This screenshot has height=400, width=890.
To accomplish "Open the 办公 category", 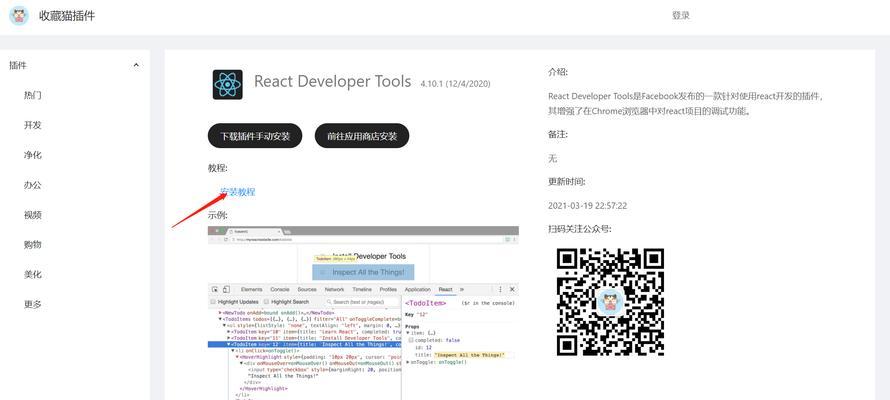I will click(x=32, y=185).
